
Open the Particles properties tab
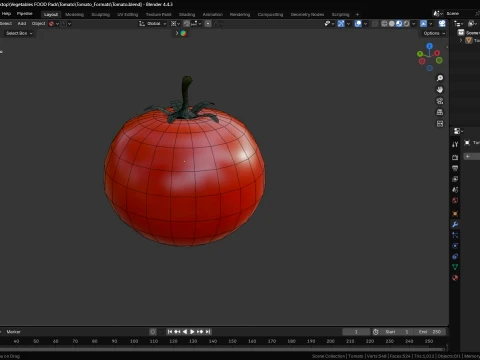click(455, 235)
